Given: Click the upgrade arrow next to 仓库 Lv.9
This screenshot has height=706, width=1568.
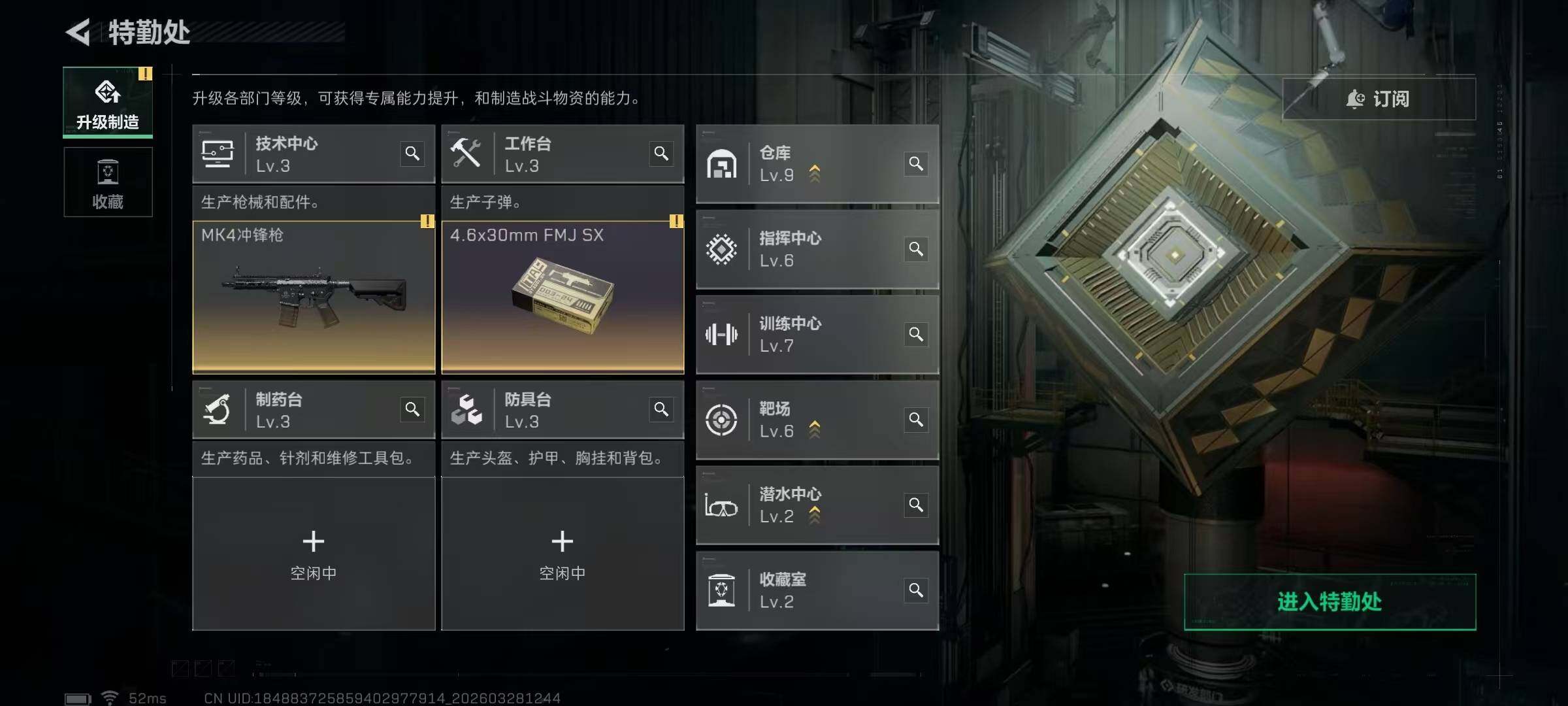Looking at the screenshot, I should click(815, 174).
